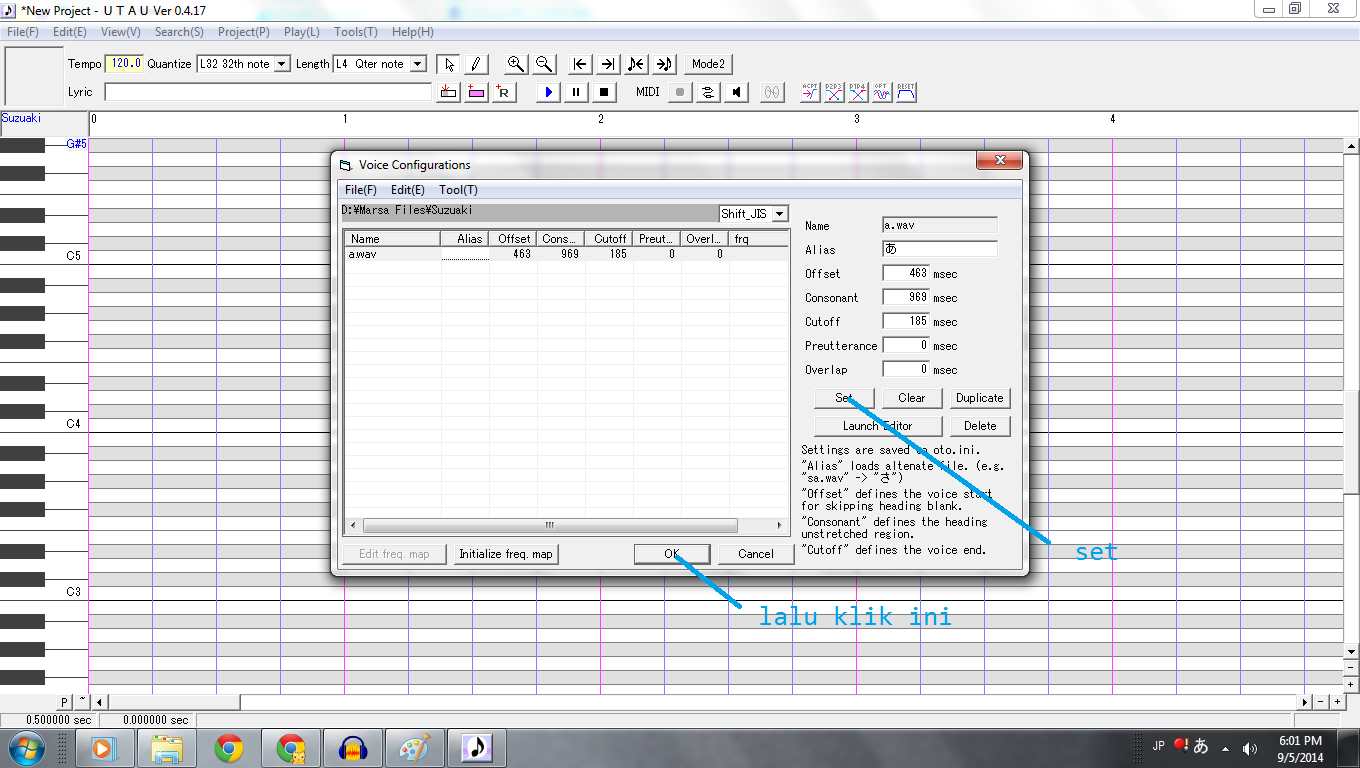Reset note envelope with RESET icon
The image size is (1360, 768).
(905, 91)
